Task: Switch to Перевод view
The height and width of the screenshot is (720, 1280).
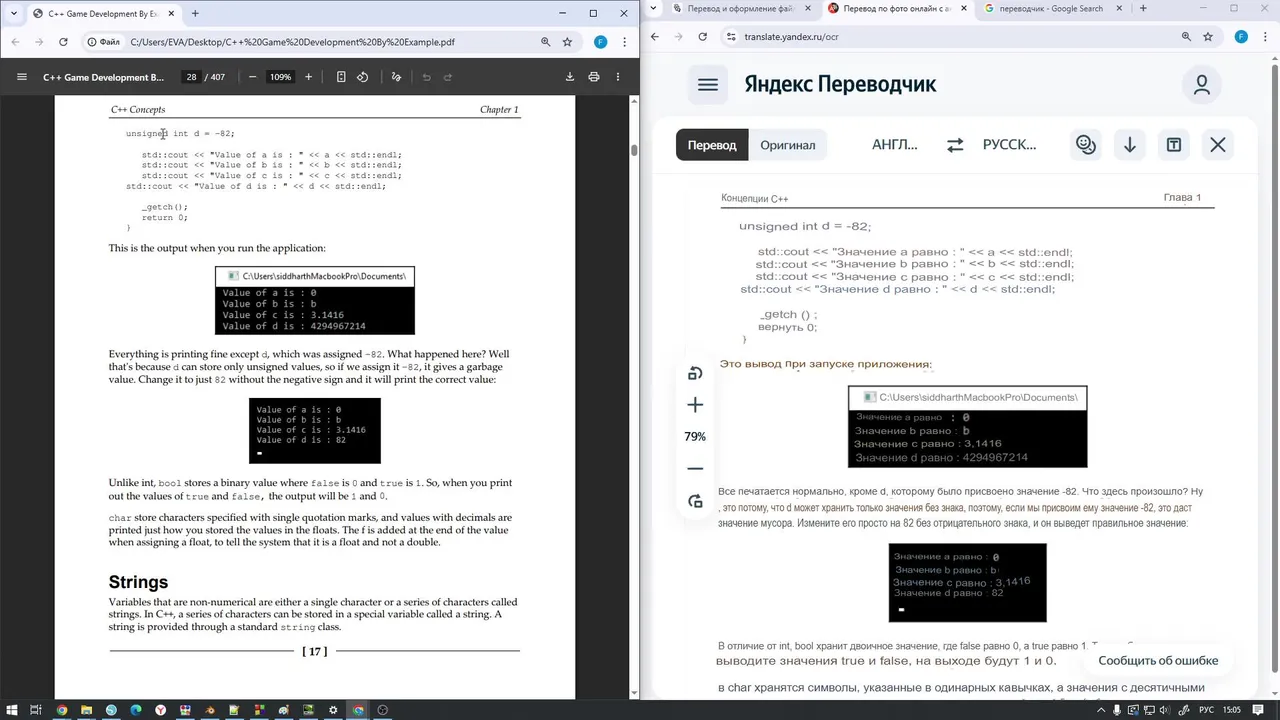Action: point(712,145)
